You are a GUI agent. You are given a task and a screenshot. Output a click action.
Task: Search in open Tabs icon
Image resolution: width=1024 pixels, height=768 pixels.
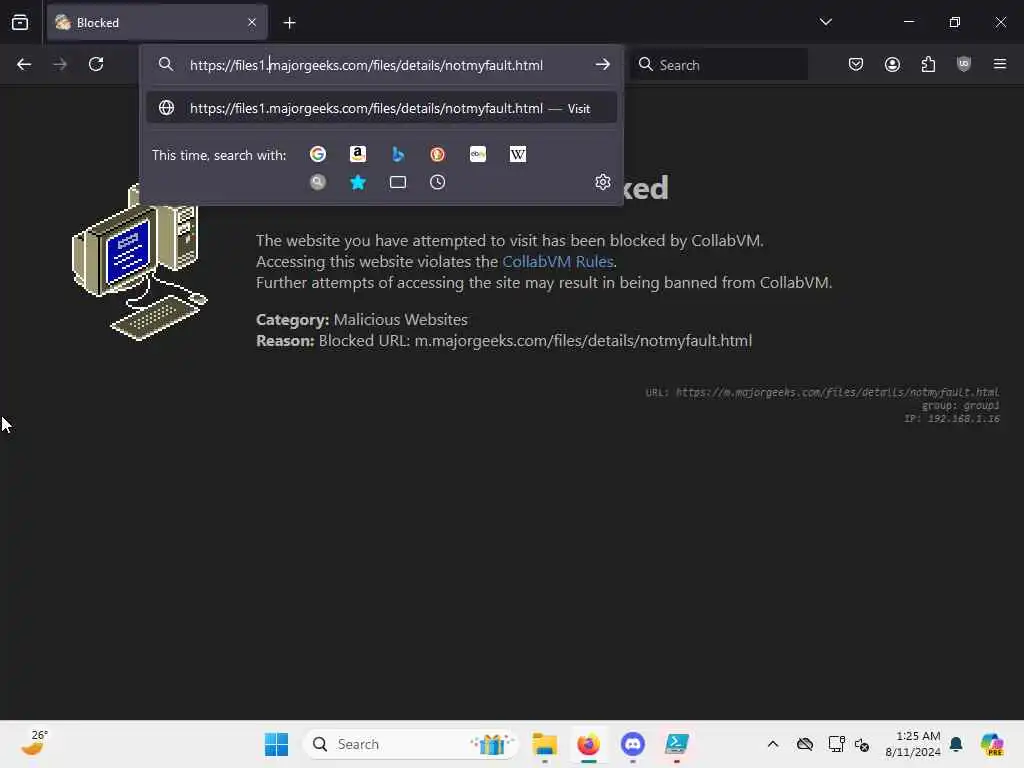(398, 182)
